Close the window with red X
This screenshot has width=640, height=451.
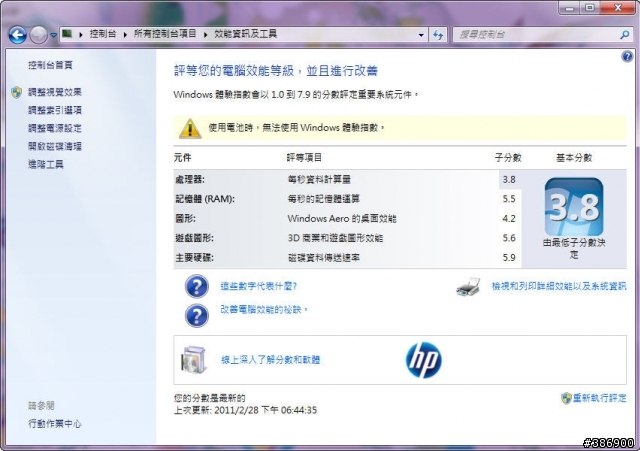click(x=618, y=7)
